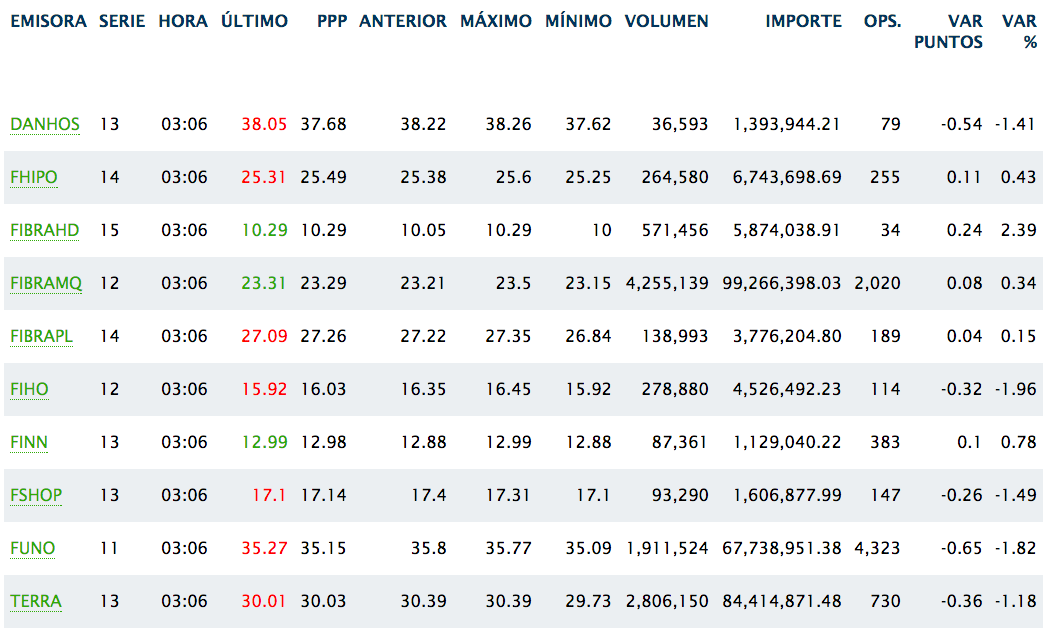This screenshot has height=634, width=1050.
Task: Select TERRA last price 30.01
Action: [x=264, y=601]
